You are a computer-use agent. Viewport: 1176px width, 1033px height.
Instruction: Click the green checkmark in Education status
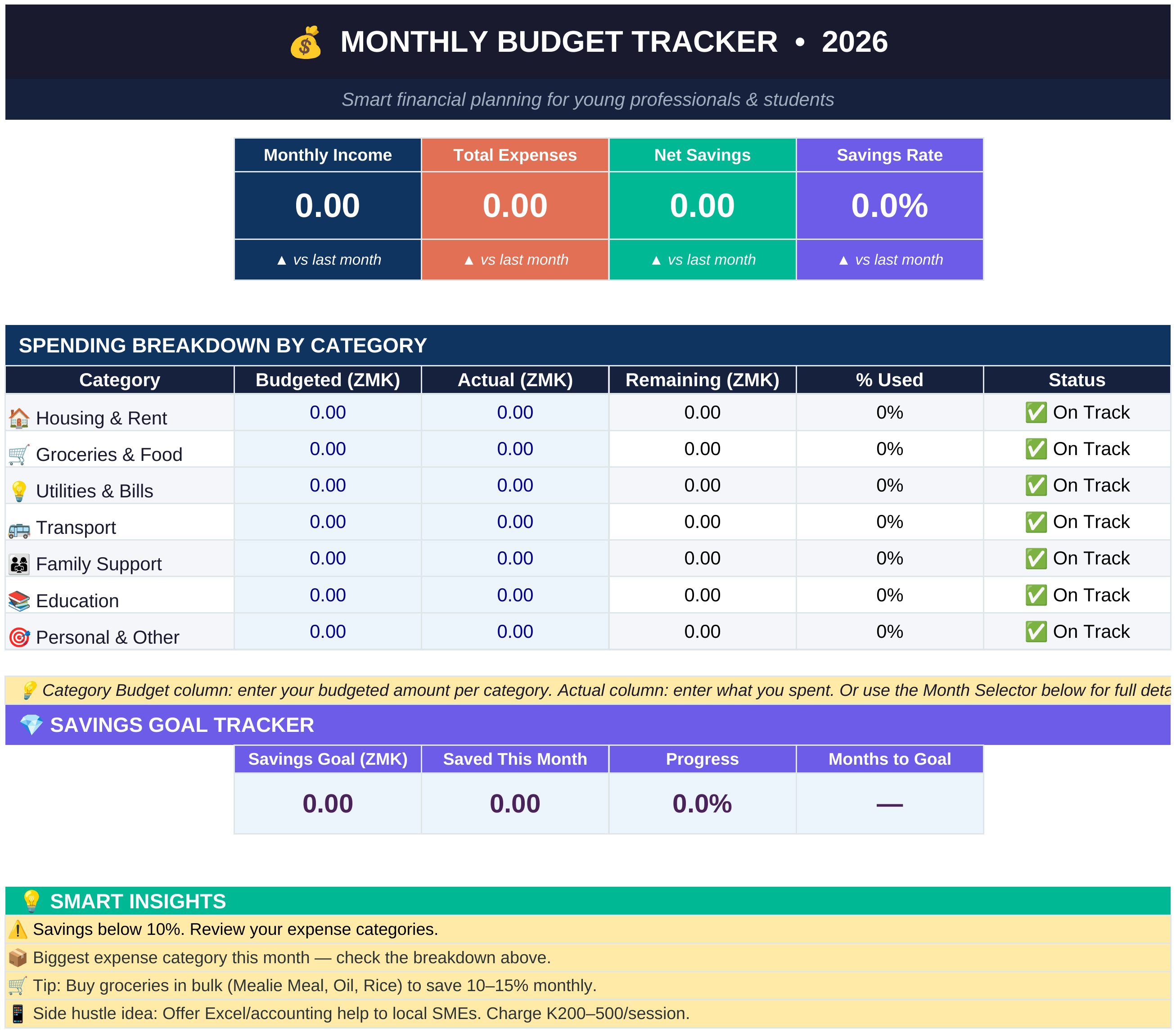click(1036, 595)
